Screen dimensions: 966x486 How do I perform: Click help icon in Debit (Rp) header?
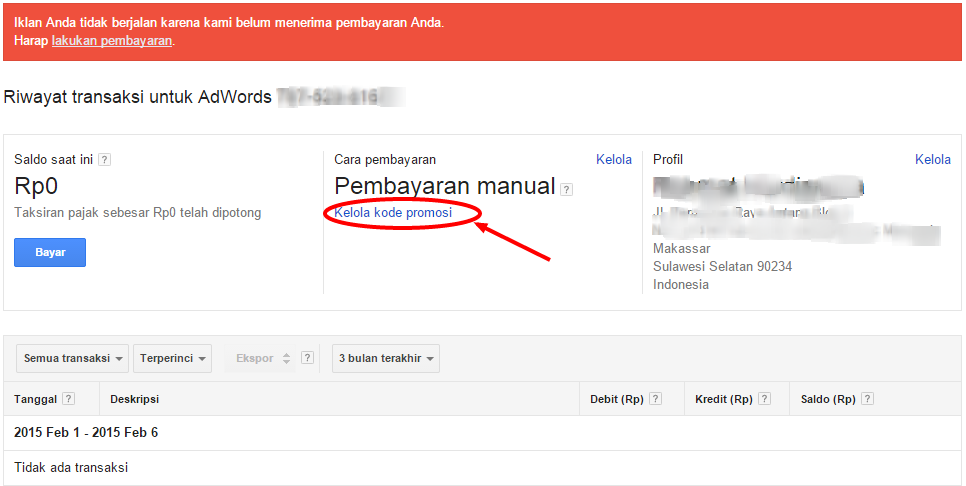coord(656,399)
